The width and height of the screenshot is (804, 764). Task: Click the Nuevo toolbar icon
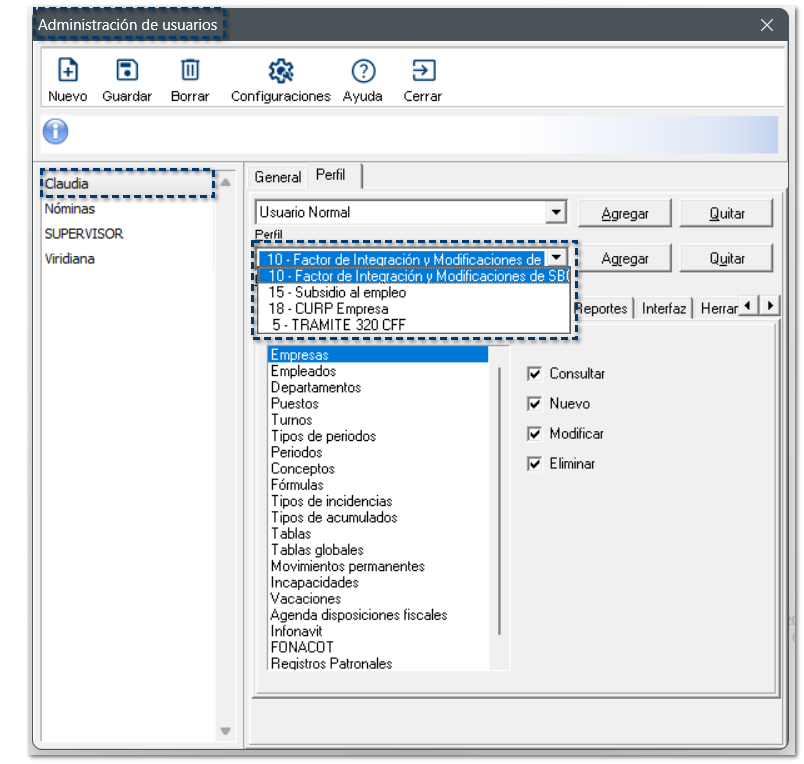click(67, 71)
